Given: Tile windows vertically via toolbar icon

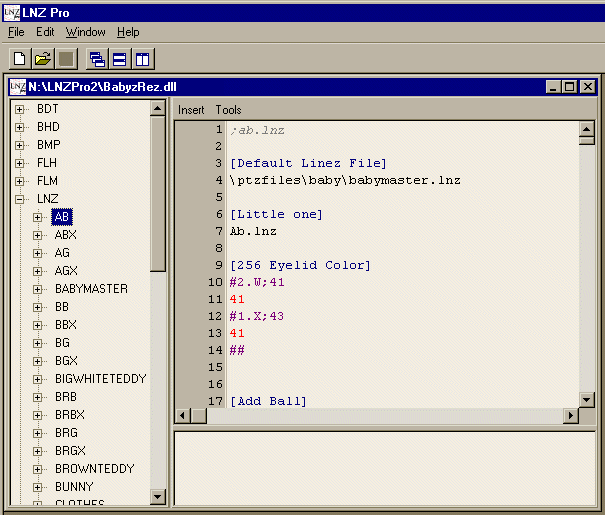Looking at the screenshot, I should (143, 59).
